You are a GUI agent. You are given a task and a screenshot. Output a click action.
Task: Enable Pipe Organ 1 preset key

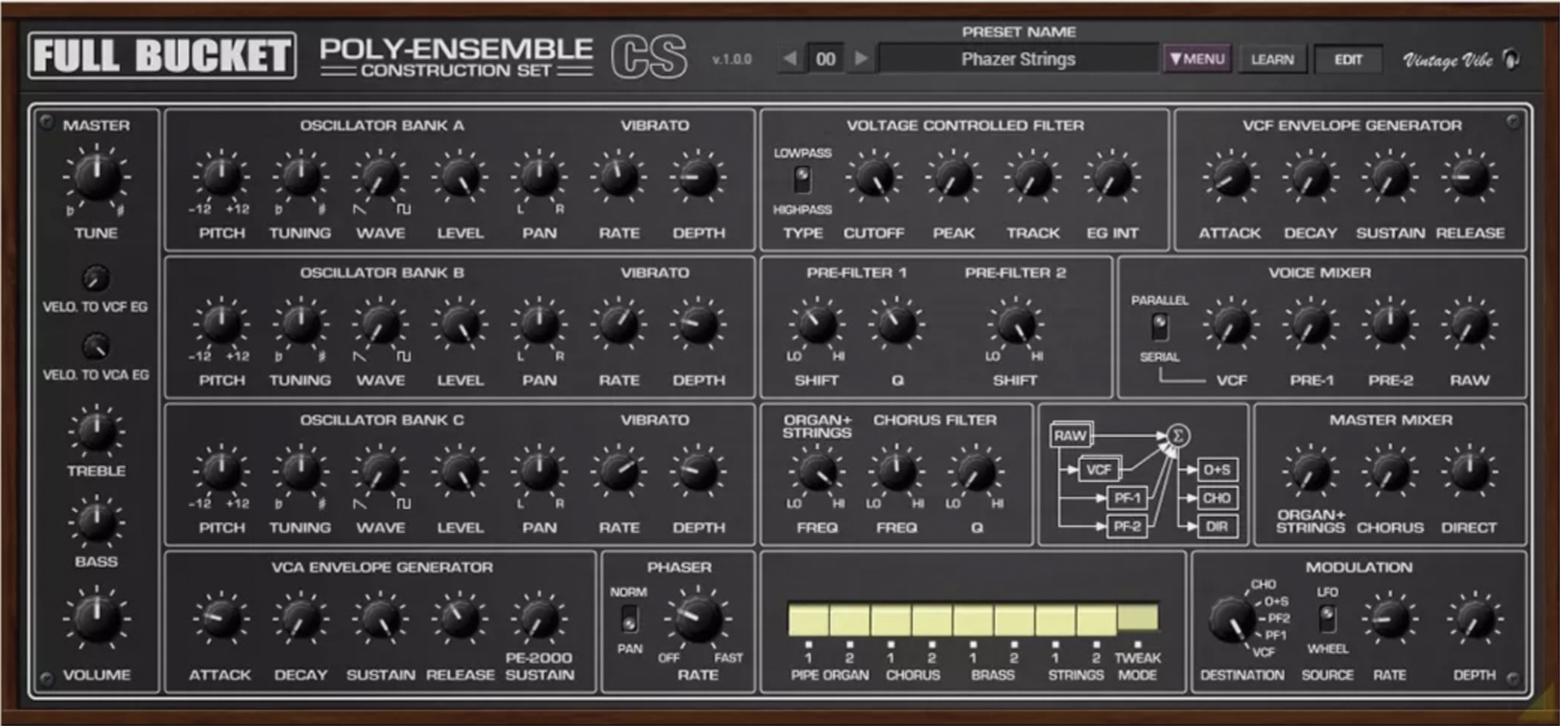click(x=807, y=620)
